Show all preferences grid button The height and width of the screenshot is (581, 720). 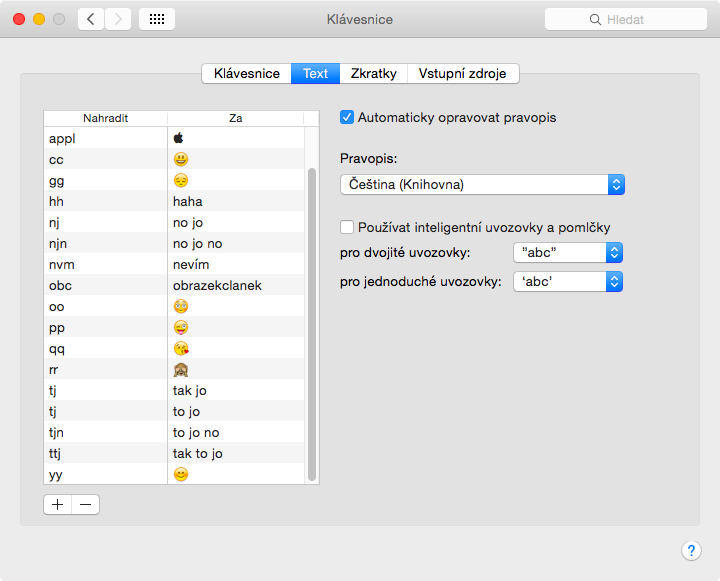(157, 19)
